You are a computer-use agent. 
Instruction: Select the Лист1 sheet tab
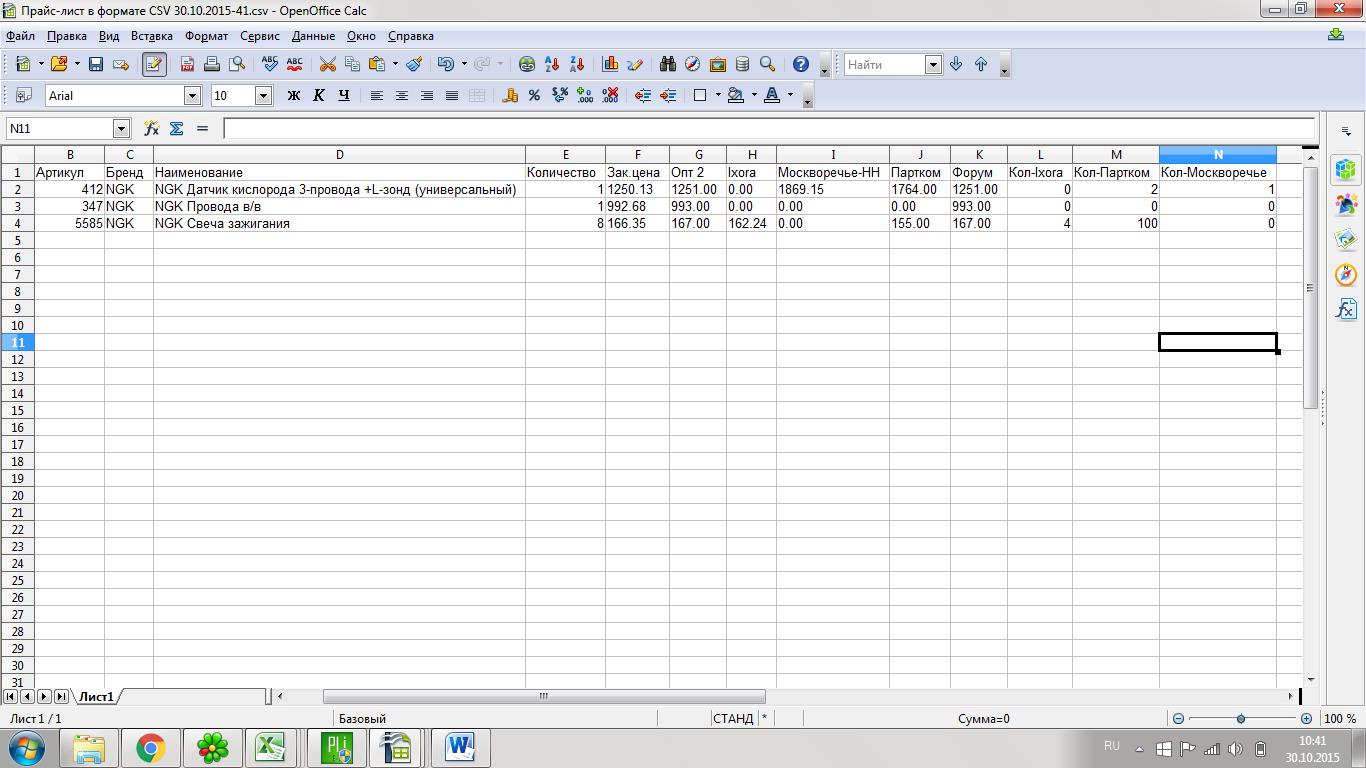[x=97, y=696]
